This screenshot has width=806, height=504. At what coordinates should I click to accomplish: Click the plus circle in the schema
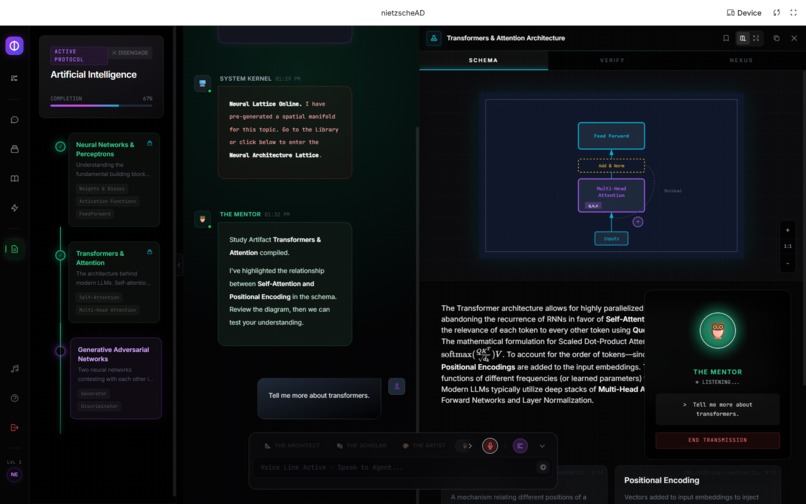pos(637,222)
